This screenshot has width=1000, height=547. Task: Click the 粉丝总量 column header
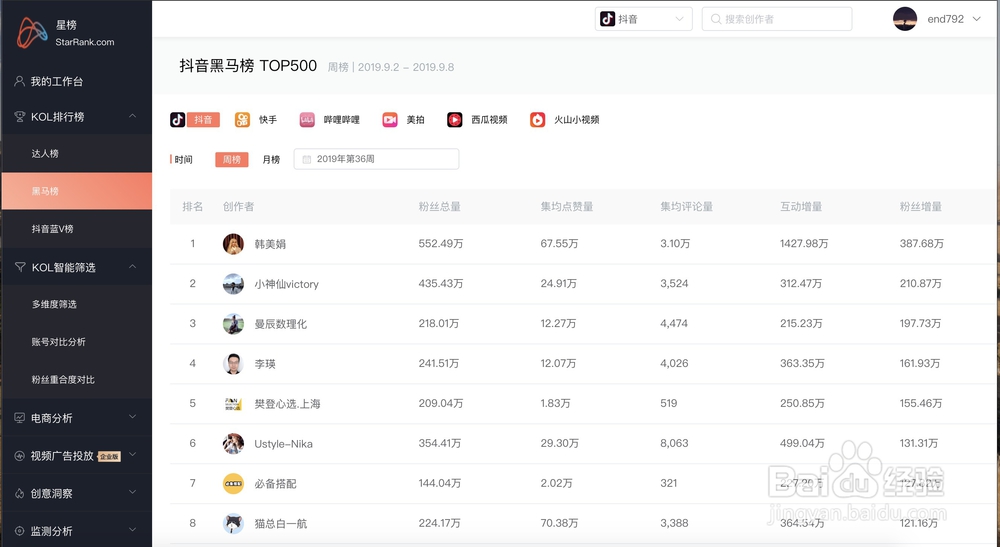(x=439, y=207)
